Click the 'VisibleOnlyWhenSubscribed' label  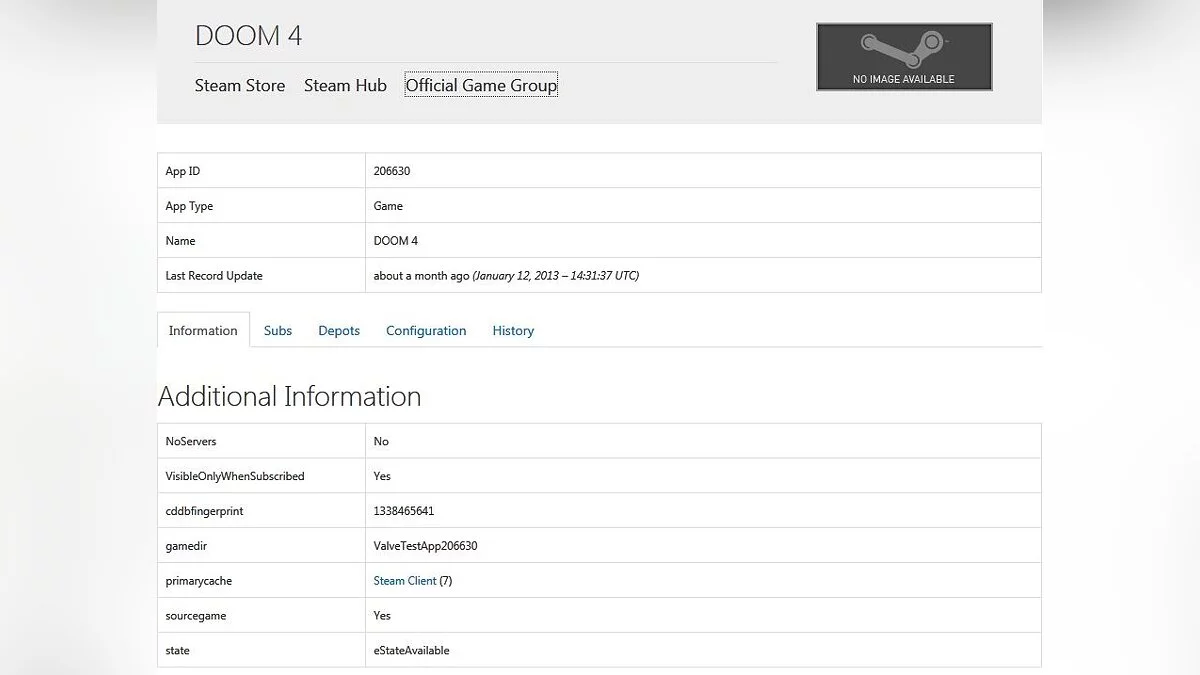tap(235, 476)
